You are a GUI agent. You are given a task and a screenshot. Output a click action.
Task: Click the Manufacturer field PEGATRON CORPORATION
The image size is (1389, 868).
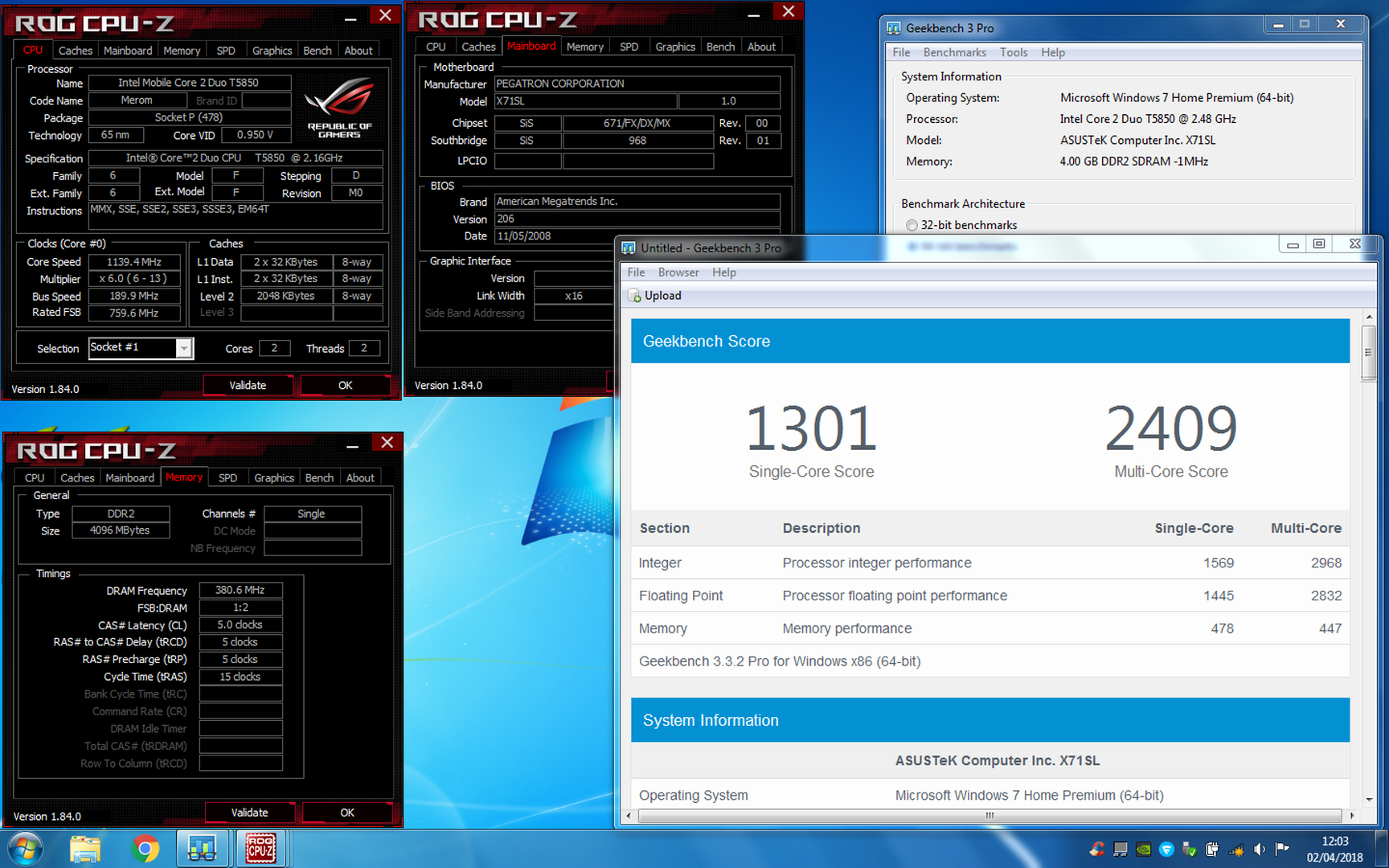click(x=637, y=84)
